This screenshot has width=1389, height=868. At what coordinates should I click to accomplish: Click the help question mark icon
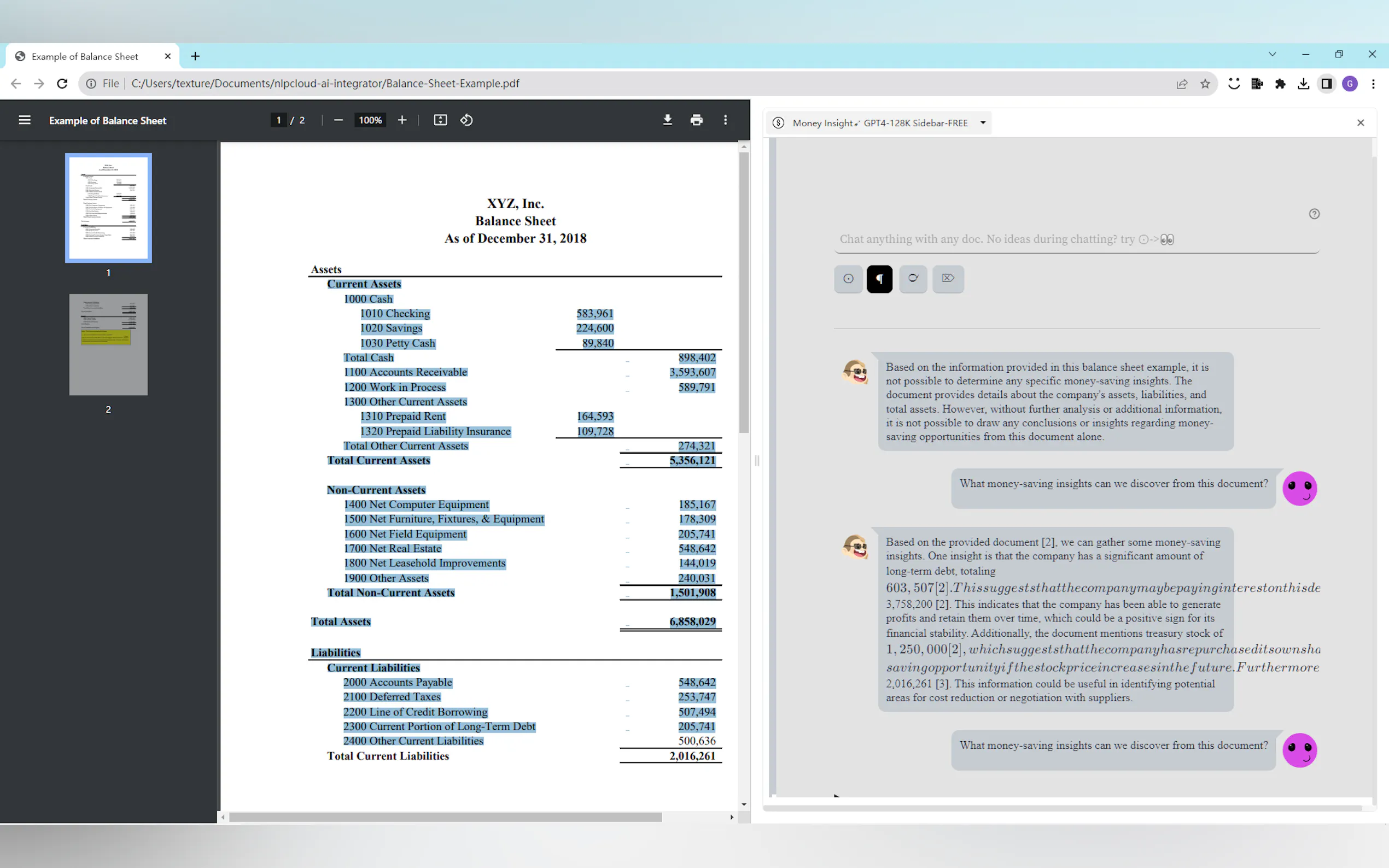coord(1314,214)
